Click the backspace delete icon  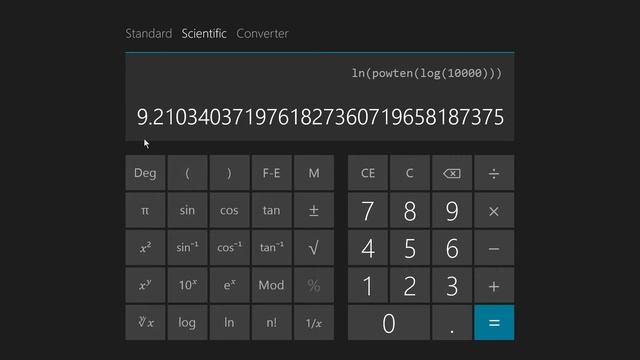coord(452,173)
